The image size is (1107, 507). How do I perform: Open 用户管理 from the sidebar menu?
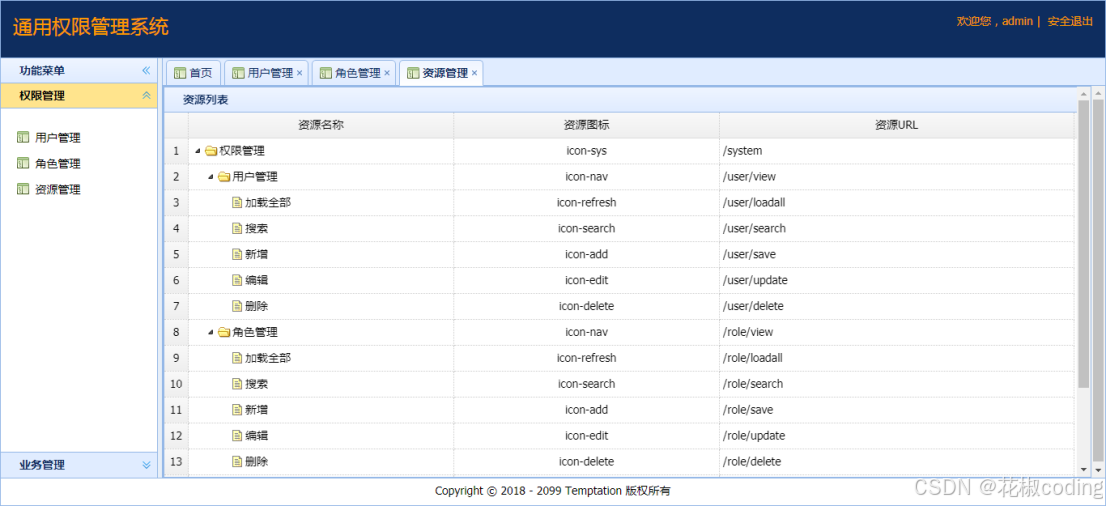57,138
